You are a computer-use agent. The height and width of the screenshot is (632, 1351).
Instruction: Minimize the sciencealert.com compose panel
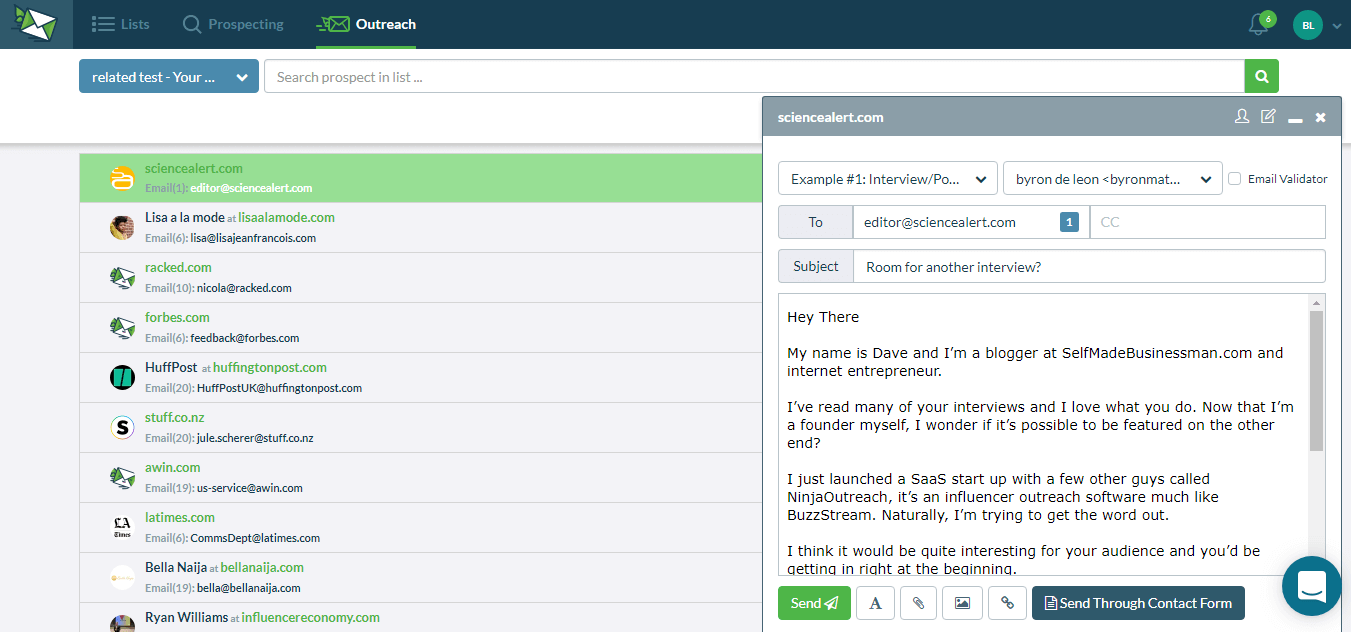pyautogui.click(x=1295, y=119)
